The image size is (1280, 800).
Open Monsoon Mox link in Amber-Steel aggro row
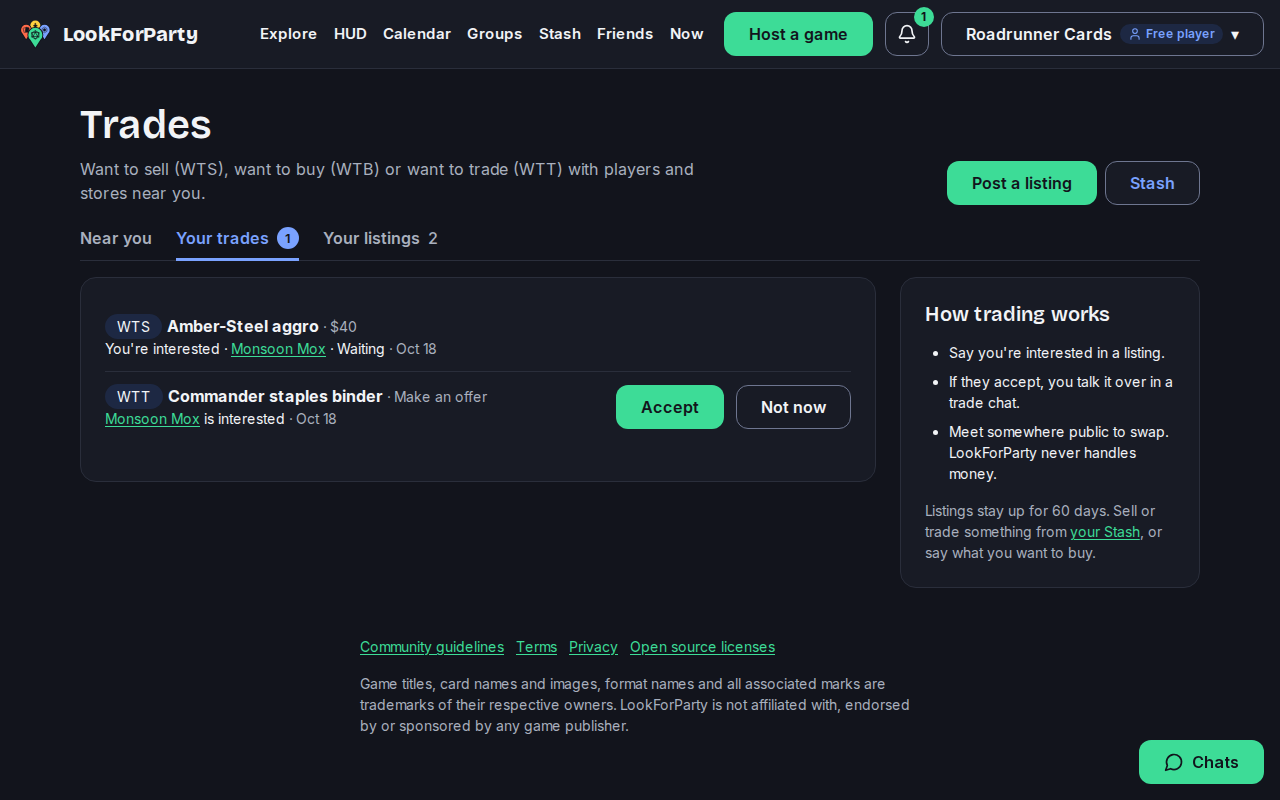(x=278, y=349)
